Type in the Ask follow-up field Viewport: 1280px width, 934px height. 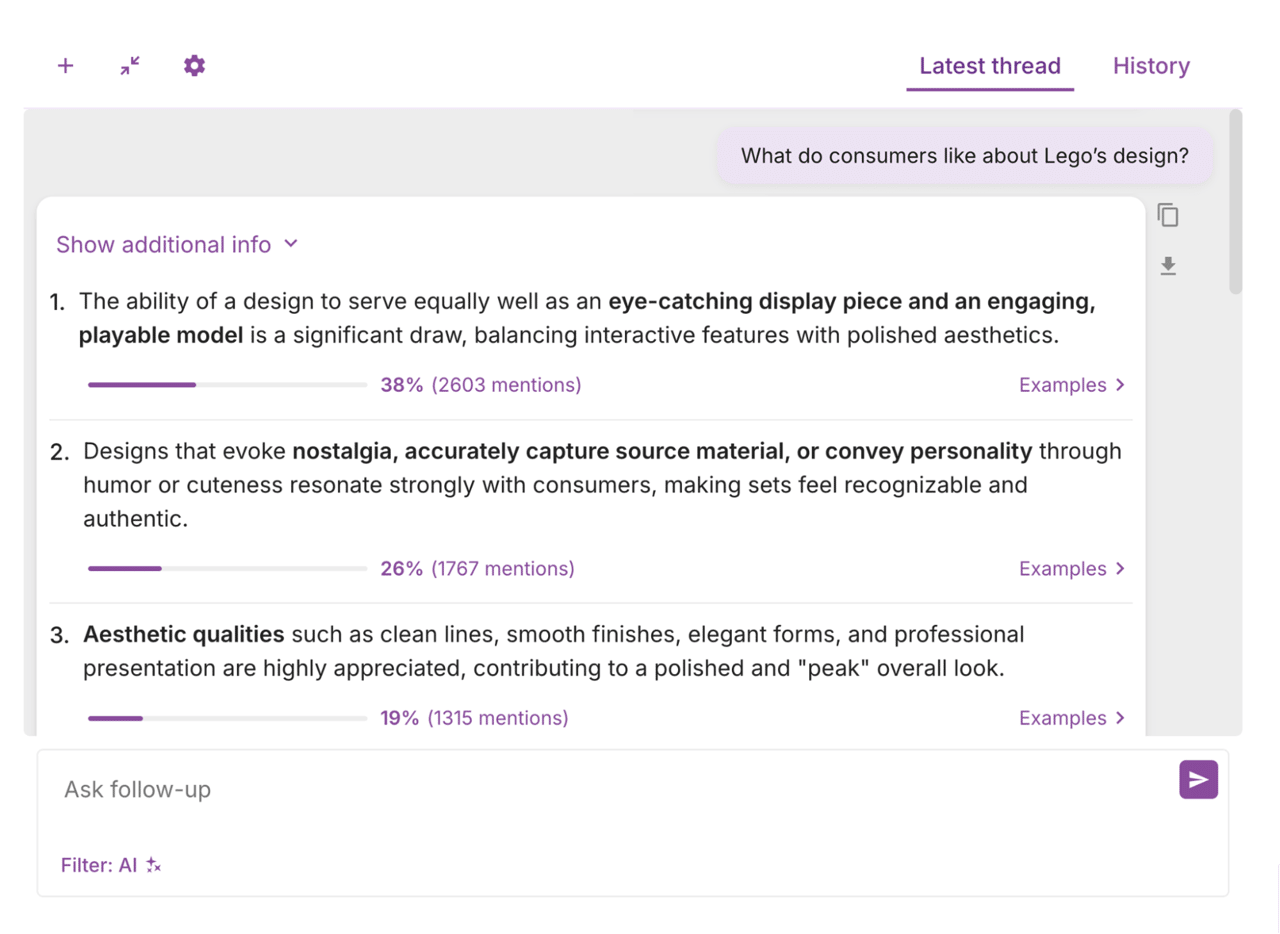[x=600, y=790]
